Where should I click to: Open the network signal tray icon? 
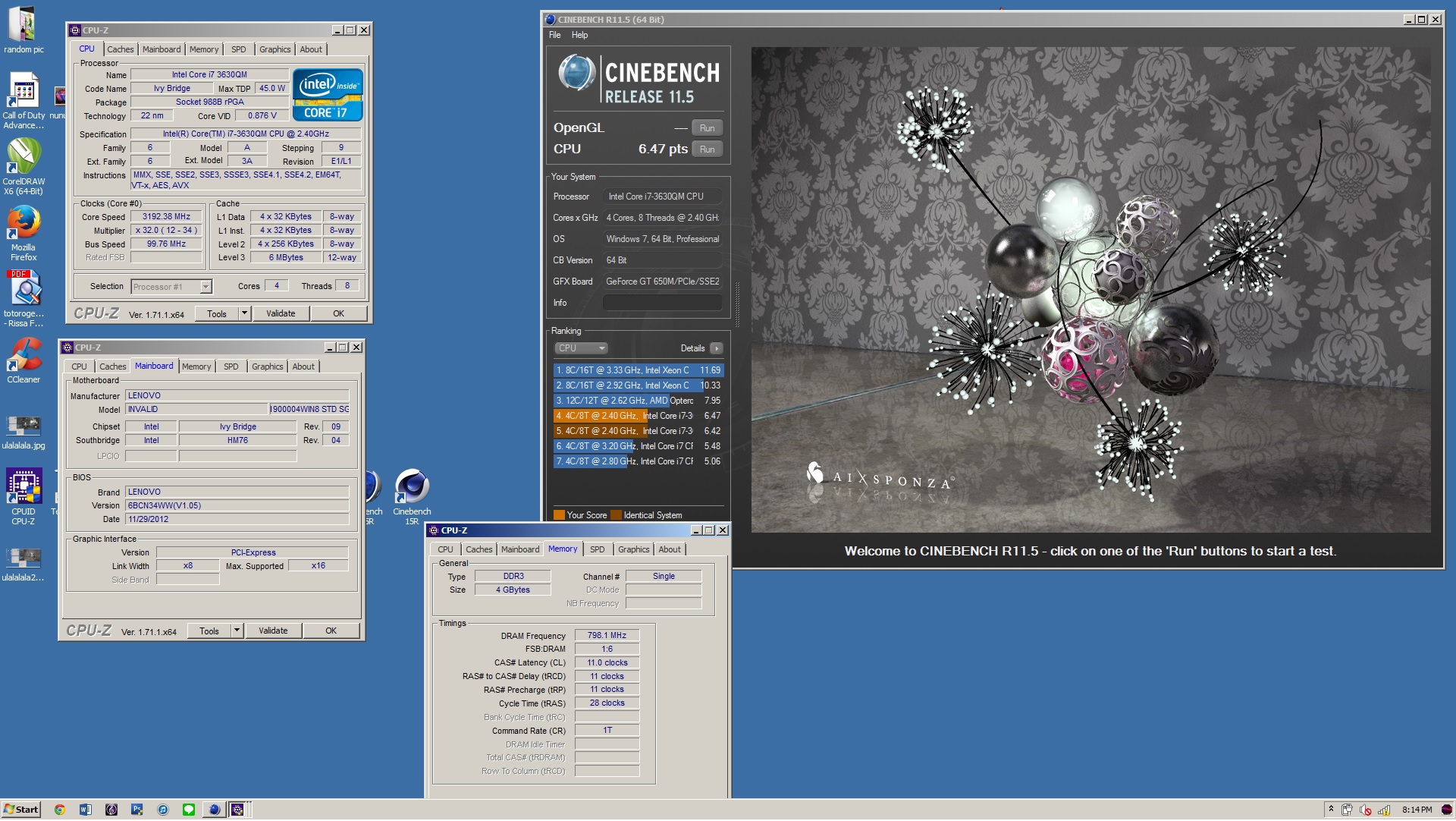1385,810
